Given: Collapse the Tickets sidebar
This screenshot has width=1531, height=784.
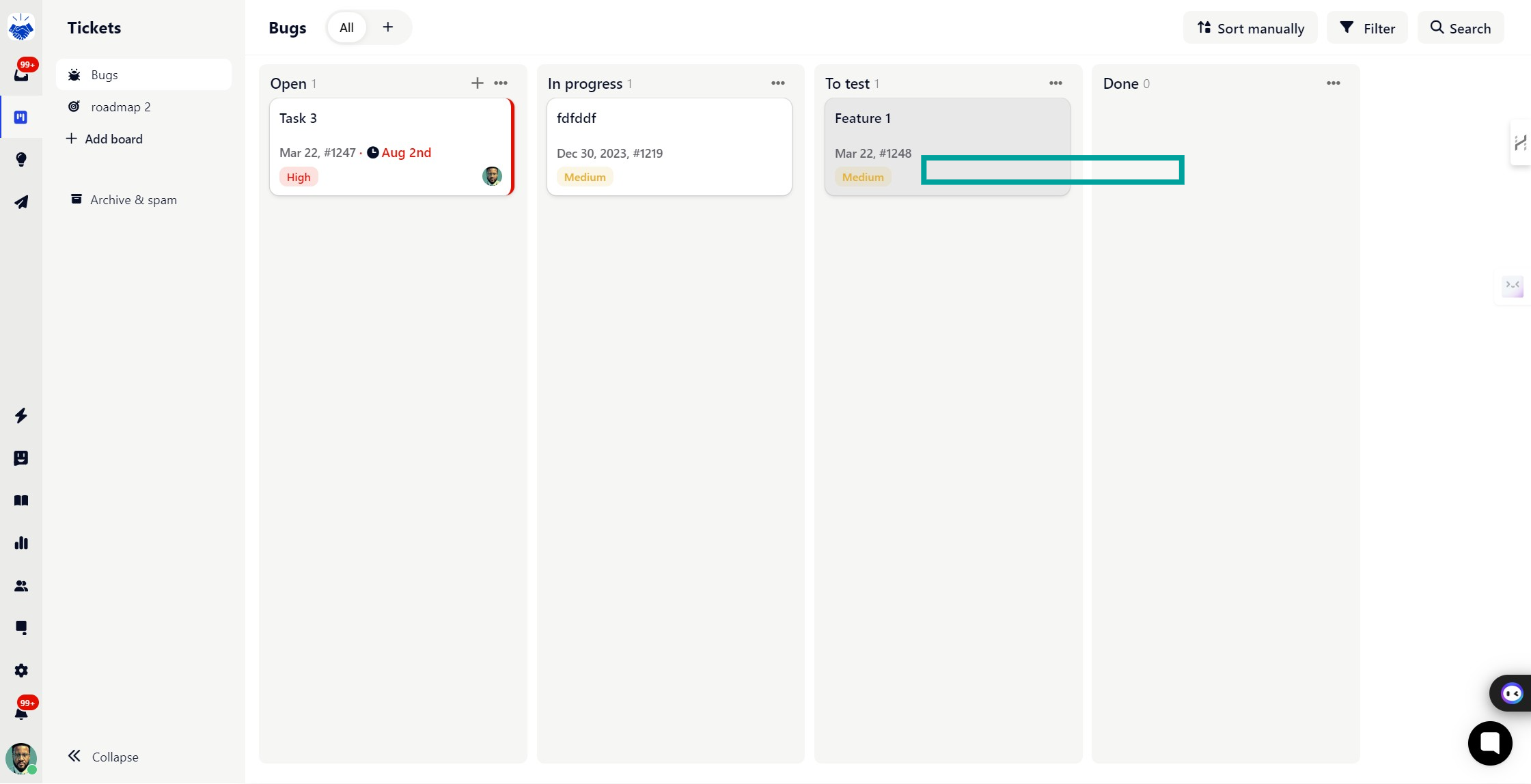Looking at the screenshot, I should click(x=103, y=757).
